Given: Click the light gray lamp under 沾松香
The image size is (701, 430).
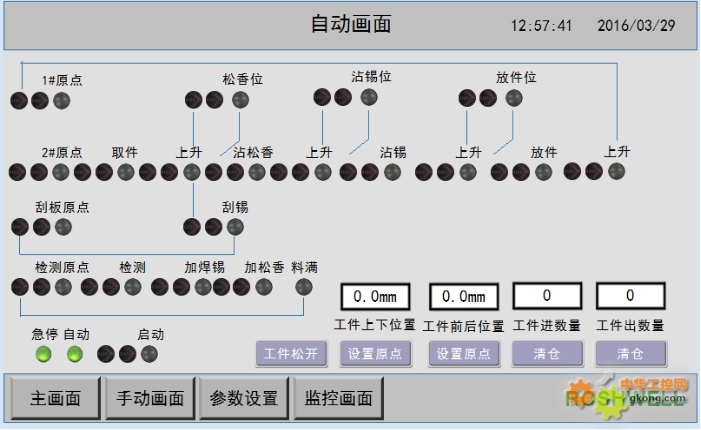Looking at the screenshot, I should tap(257, 172).
